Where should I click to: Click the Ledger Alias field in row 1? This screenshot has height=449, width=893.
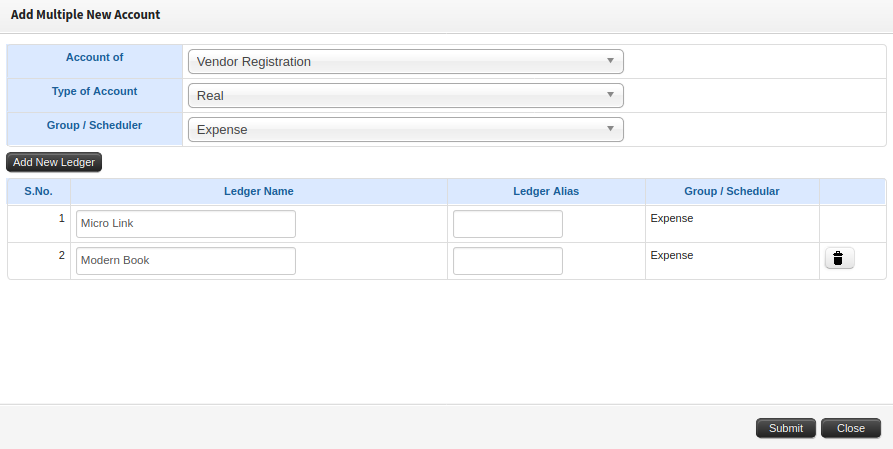coord(507,224)
